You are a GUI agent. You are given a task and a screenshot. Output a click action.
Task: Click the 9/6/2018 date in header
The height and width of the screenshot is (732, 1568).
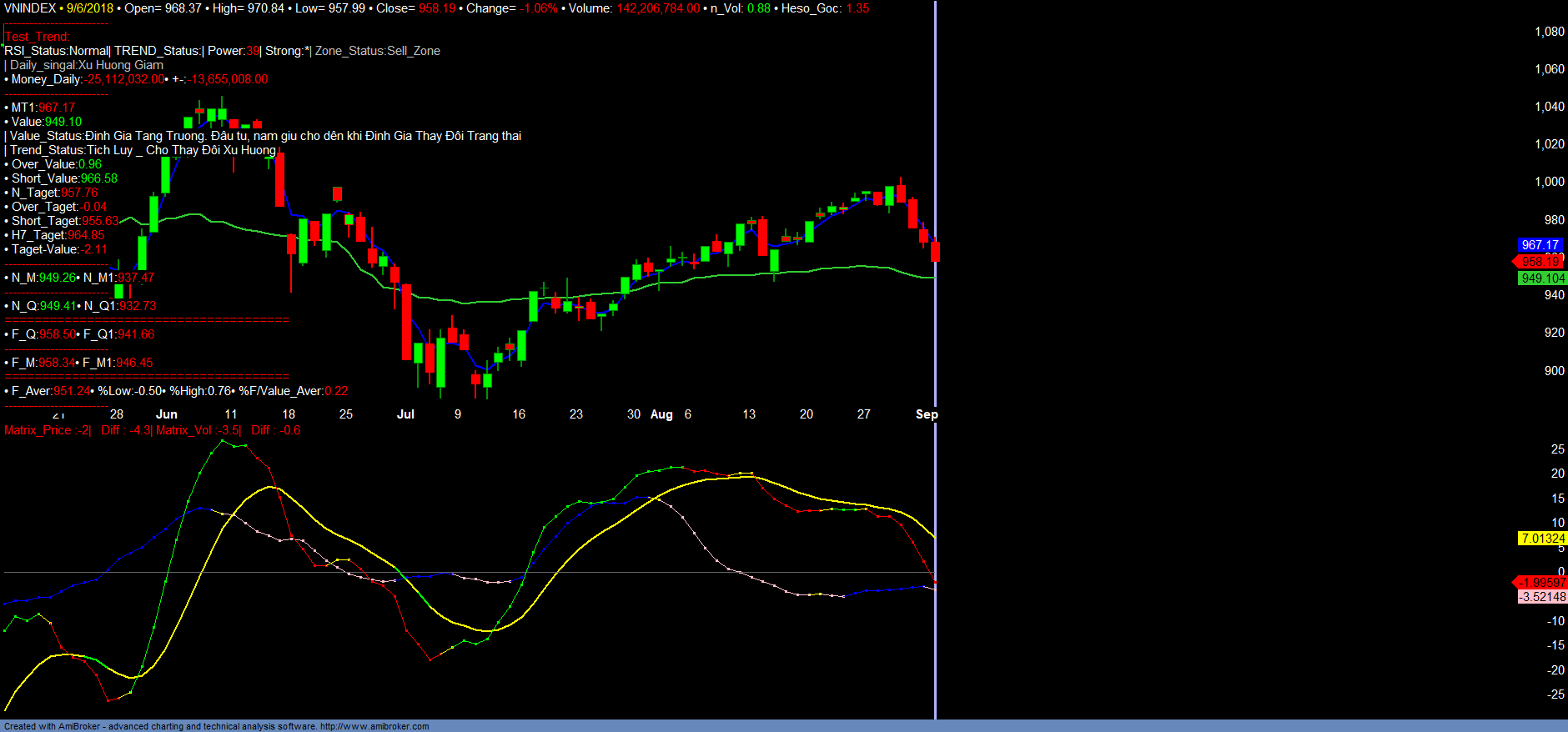90,8
